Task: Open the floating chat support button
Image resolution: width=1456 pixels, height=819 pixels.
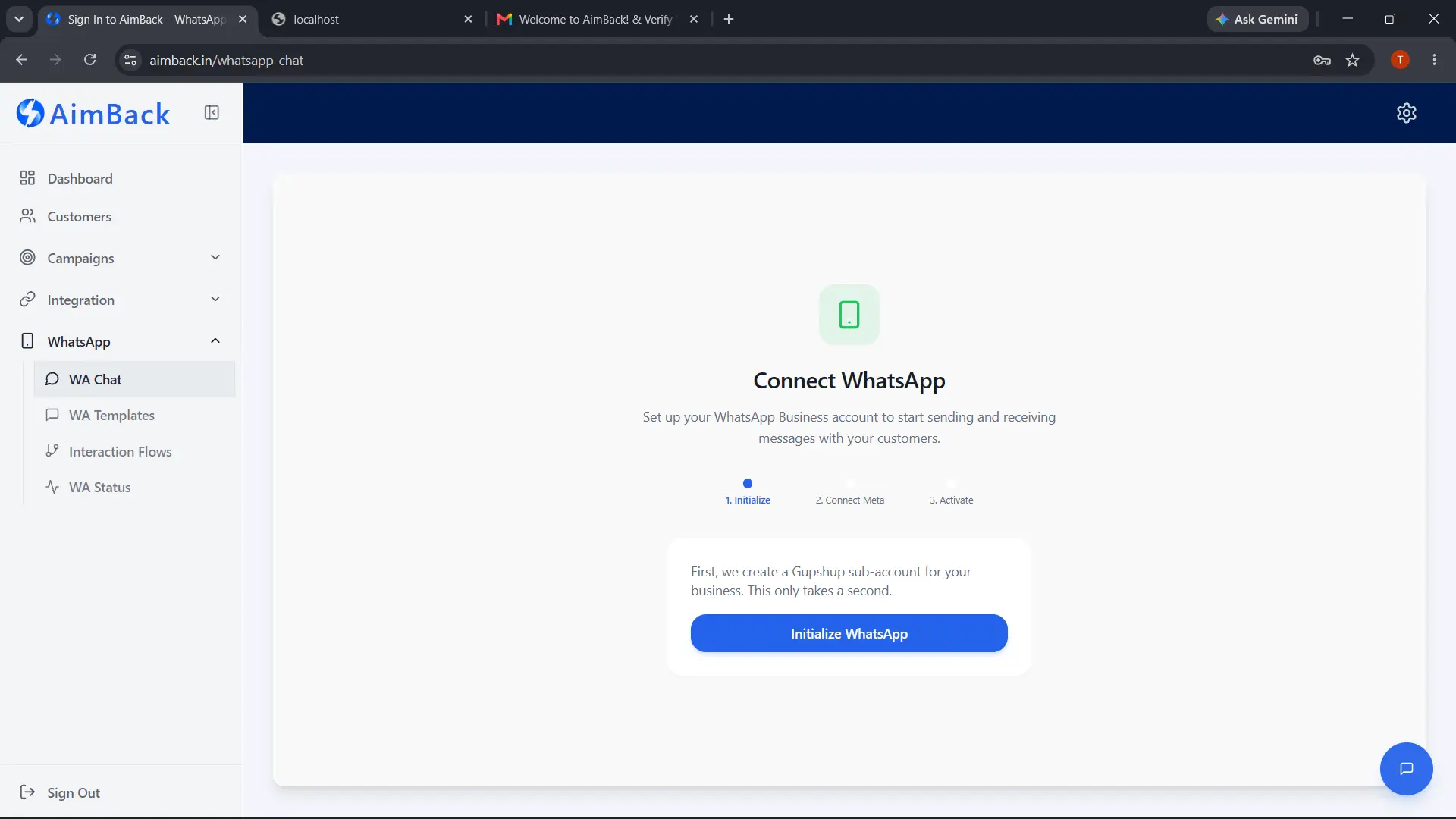Action: pos(1406,769)
